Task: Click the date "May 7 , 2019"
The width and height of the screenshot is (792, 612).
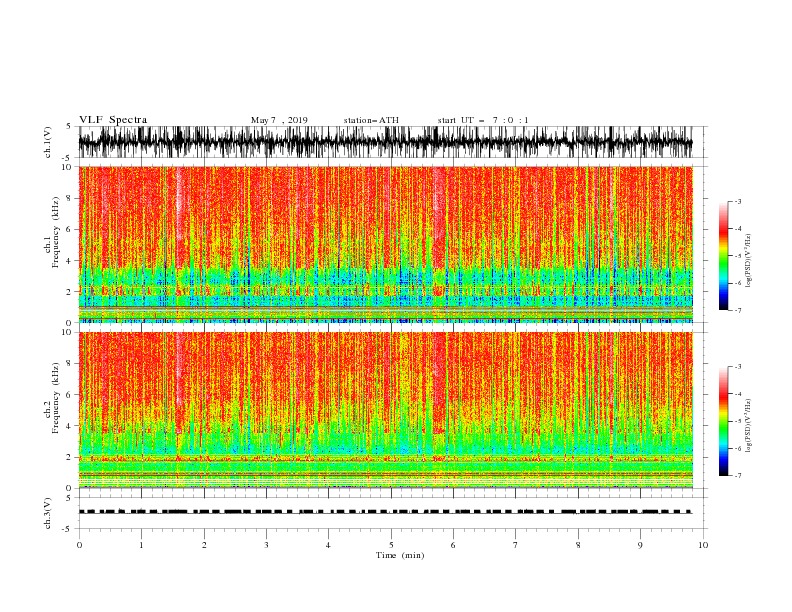Action: [x=279, y=120]
